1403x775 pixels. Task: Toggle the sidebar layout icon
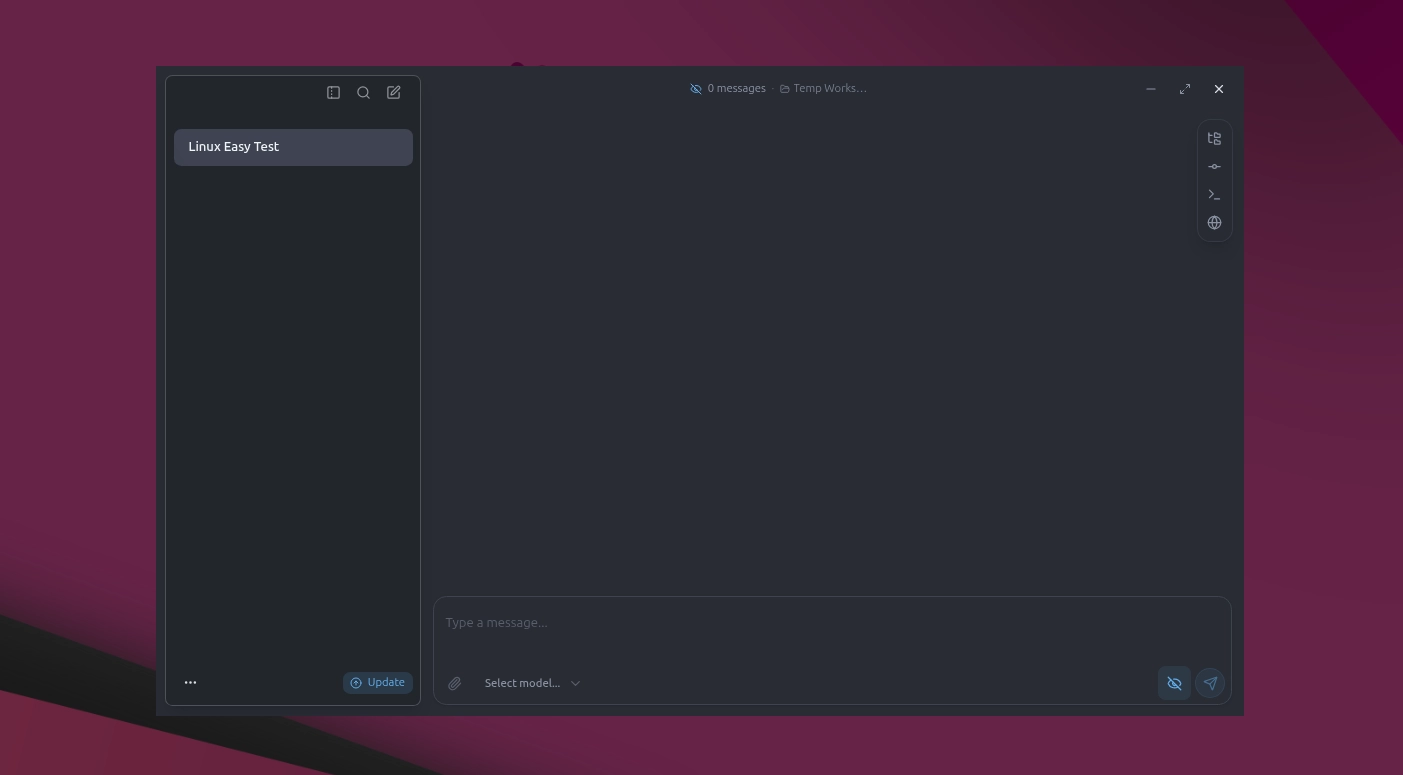point(333,92)
